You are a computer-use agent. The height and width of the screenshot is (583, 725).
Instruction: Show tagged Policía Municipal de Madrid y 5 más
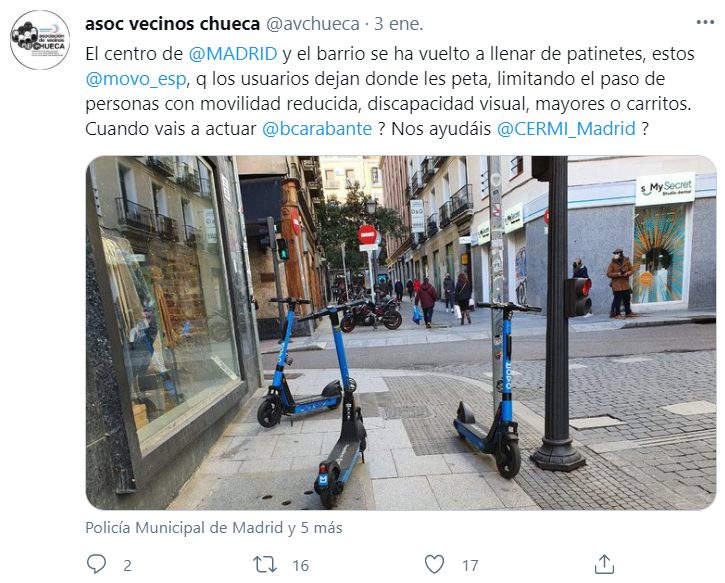(x=214, y=528)
